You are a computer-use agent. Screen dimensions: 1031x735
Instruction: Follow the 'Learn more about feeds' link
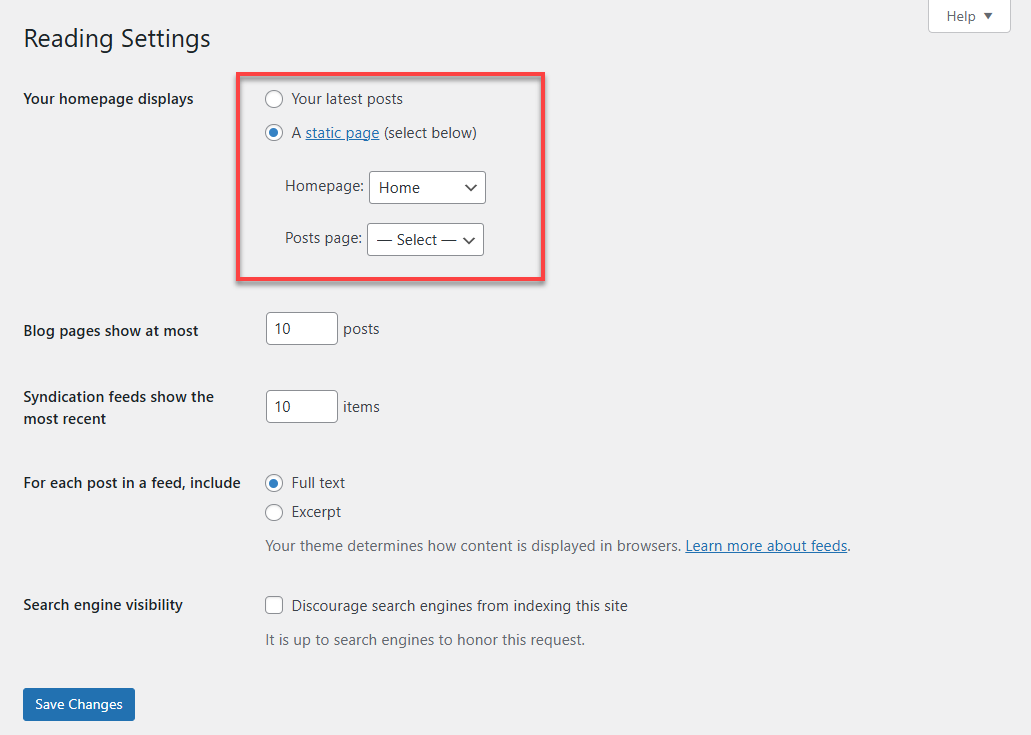[x=766, y=546]
